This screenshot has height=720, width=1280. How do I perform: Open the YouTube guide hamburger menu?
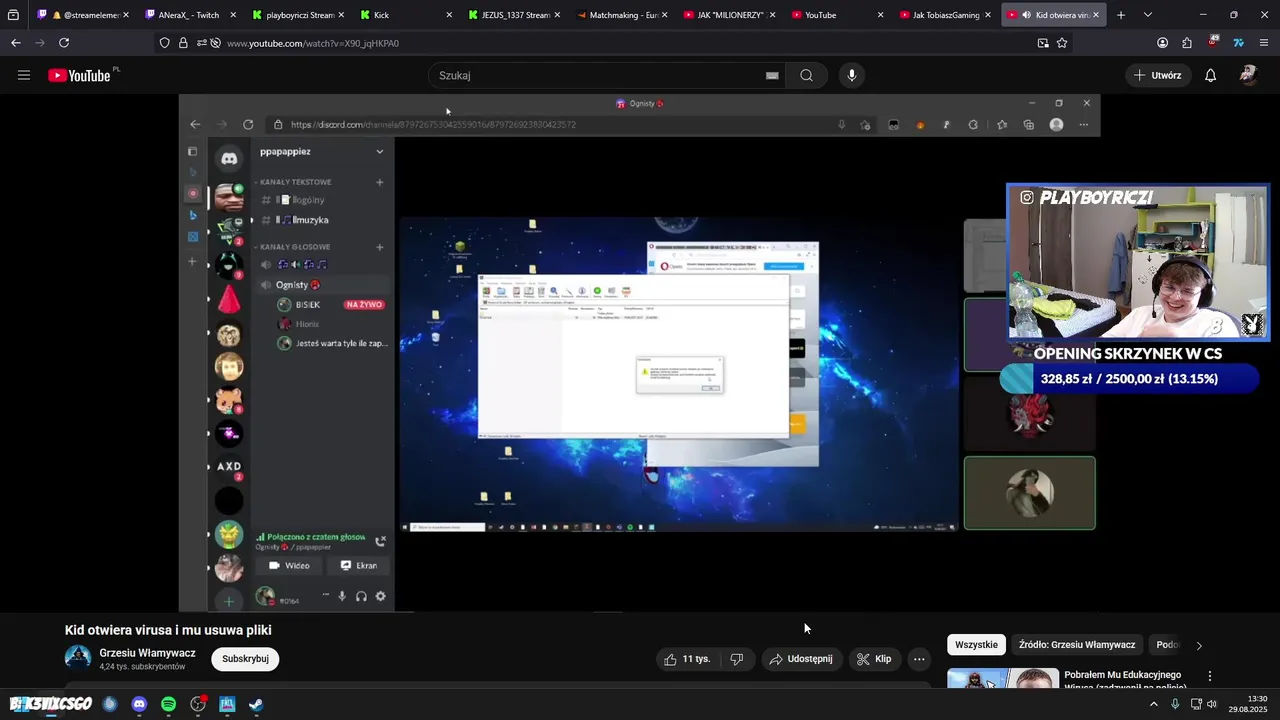coord(24,75)
